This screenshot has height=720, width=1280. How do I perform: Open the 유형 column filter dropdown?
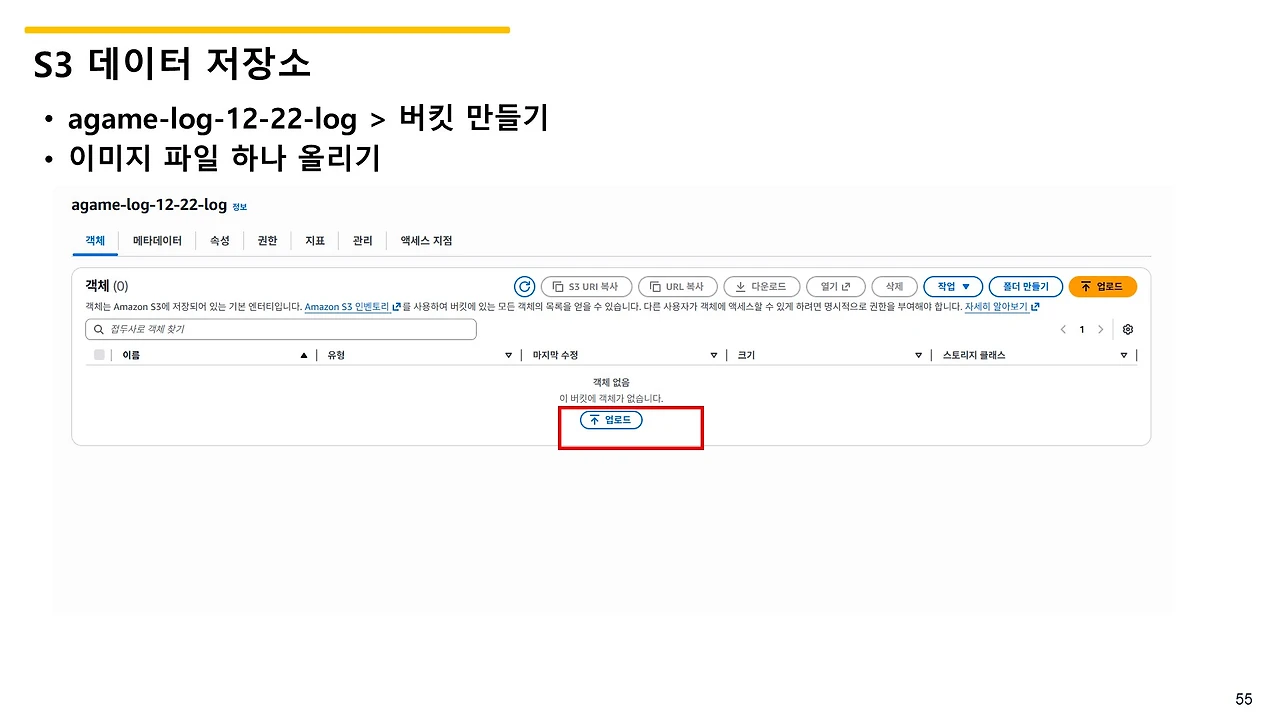tap(508, 354)
